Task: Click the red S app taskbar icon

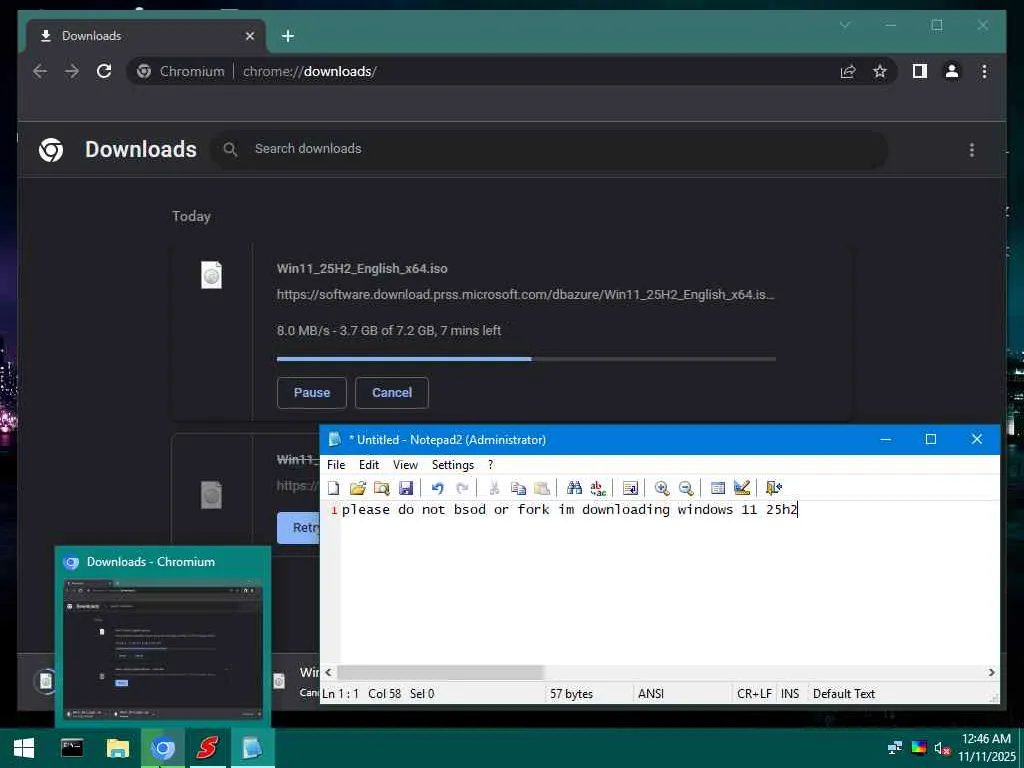Action: tap(208, 748)
